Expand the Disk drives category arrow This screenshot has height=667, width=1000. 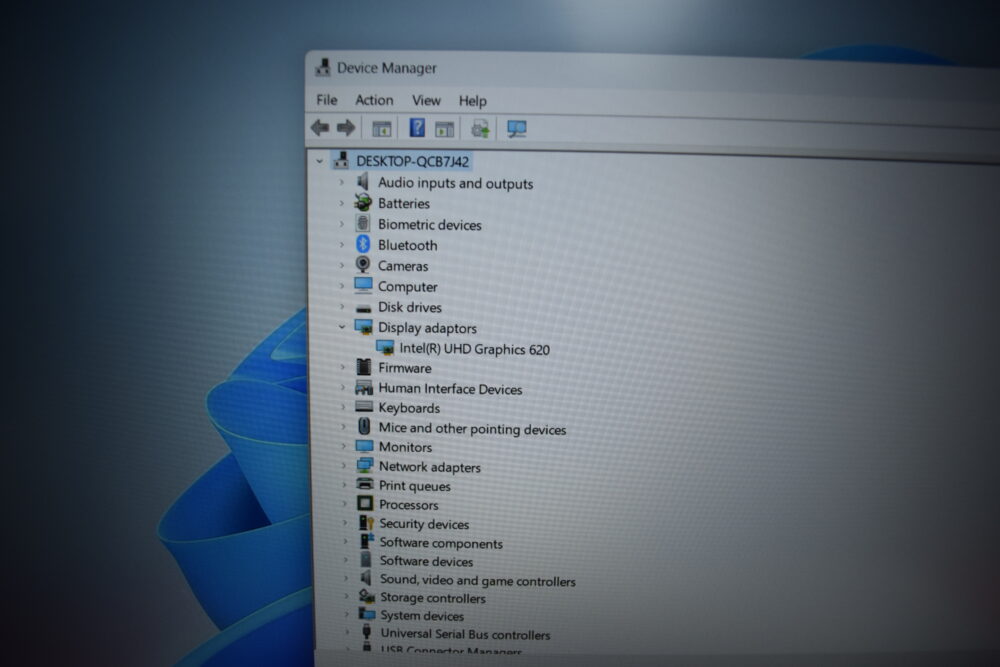click(342, 307)
